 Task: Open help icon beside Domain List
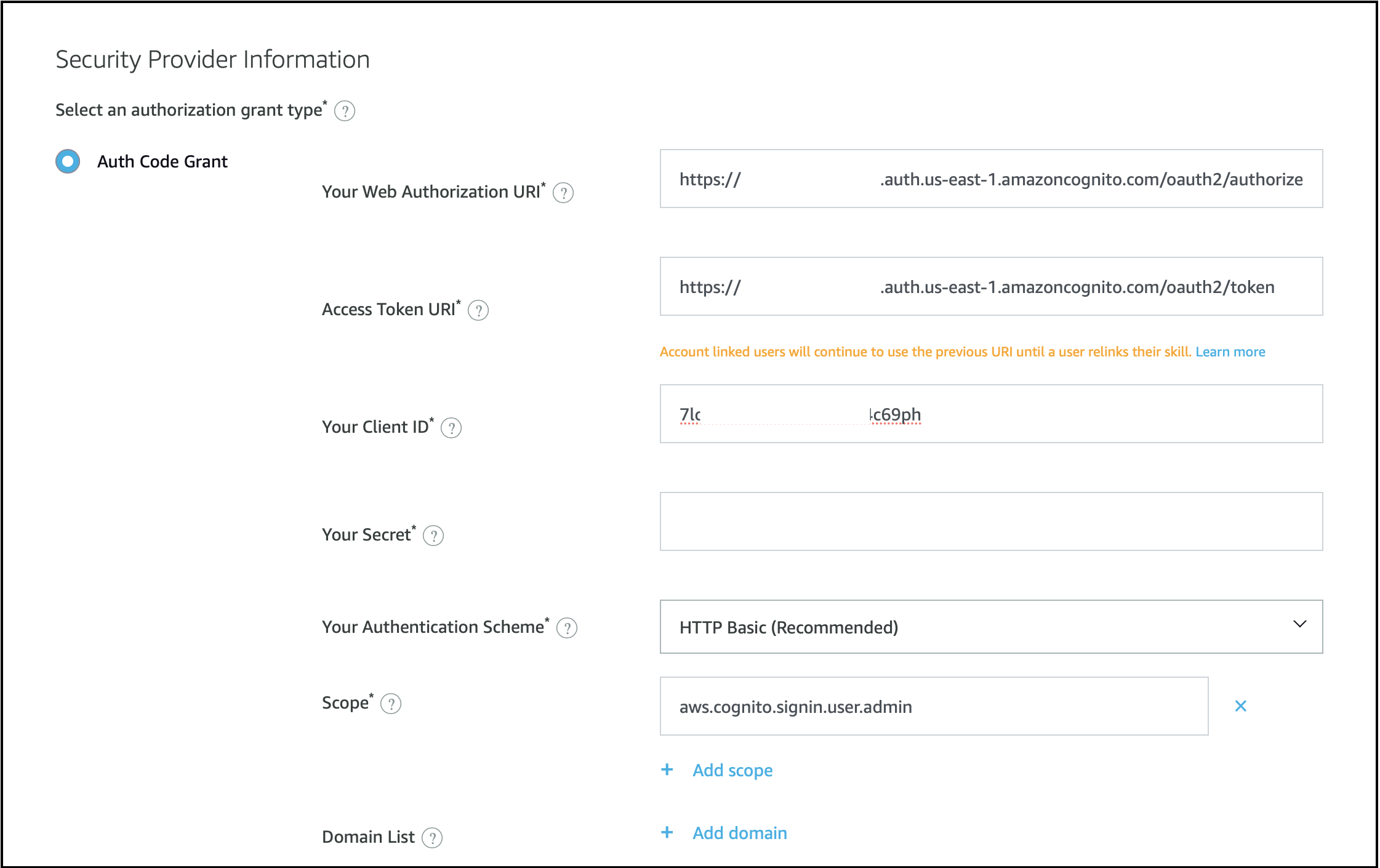point(432,838)
